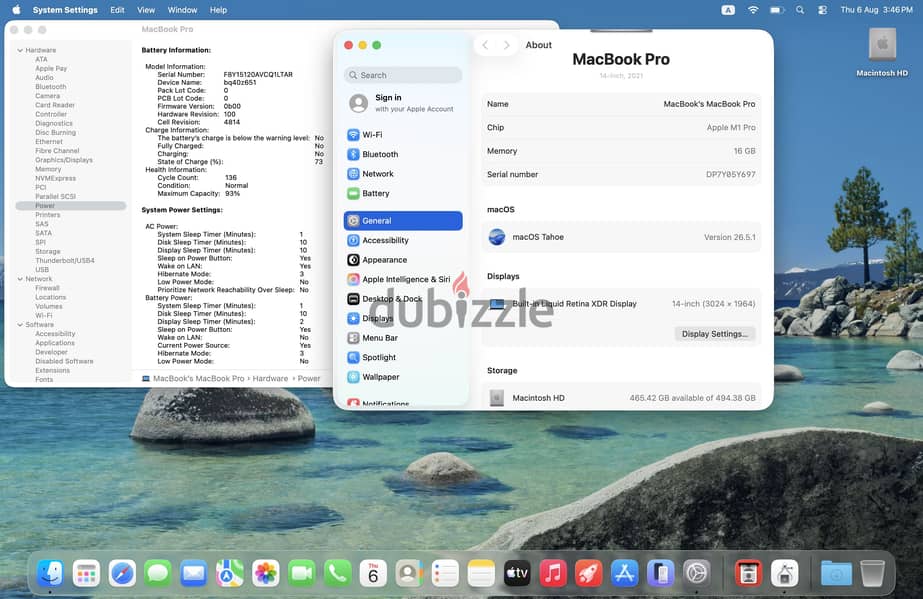
Task: Go forward with the right chevron button
Action: tap(506, 45)
